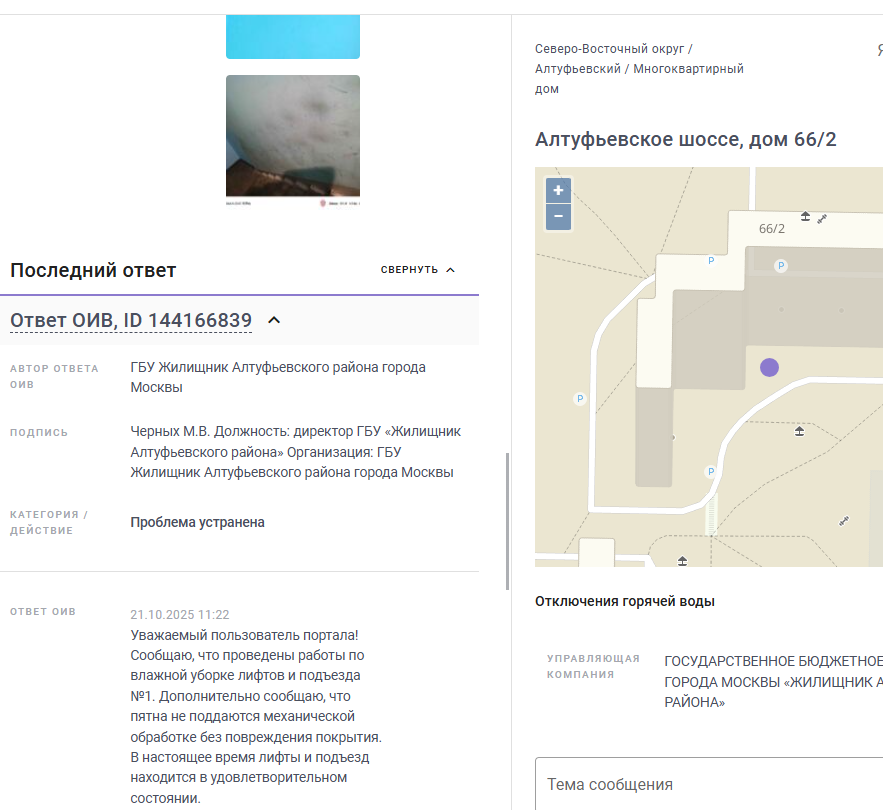Zoom in on the map with plus button

click(558, 190)
